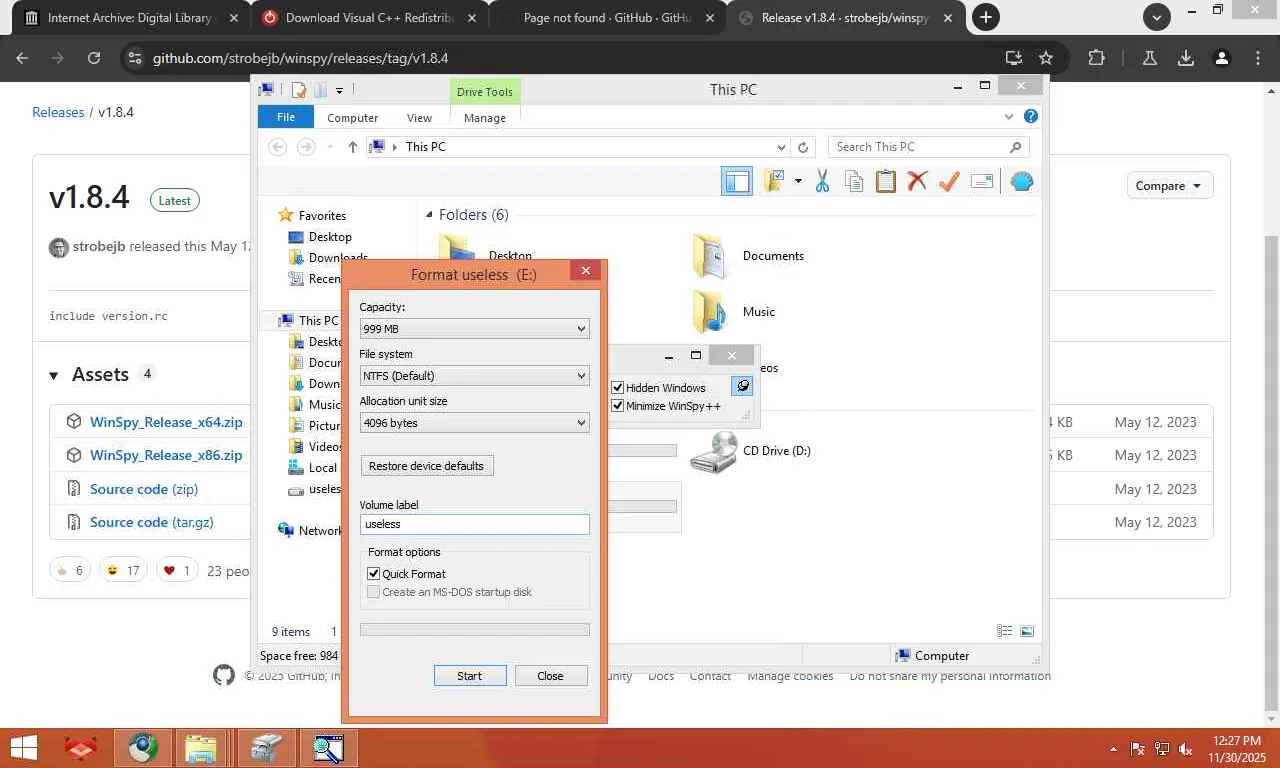Go up one level in Explorer
This screenshot has width=1280, height=768.
tap(352, 147)
